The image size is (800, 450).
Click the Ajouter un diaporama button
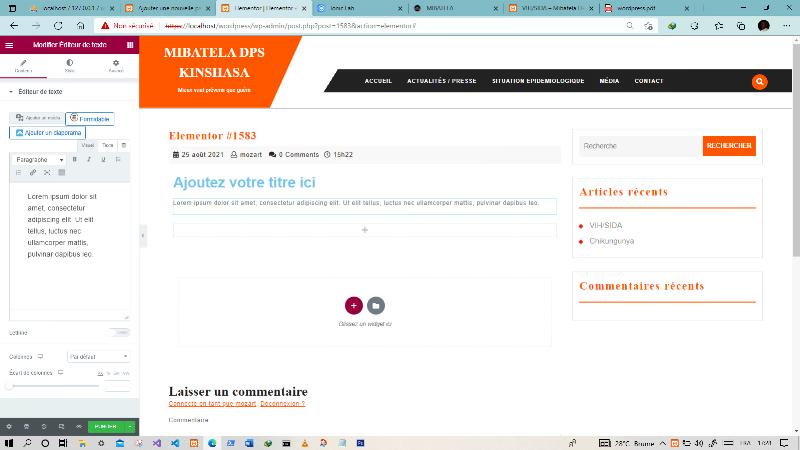pyautogui.click(x=47, y=133)
